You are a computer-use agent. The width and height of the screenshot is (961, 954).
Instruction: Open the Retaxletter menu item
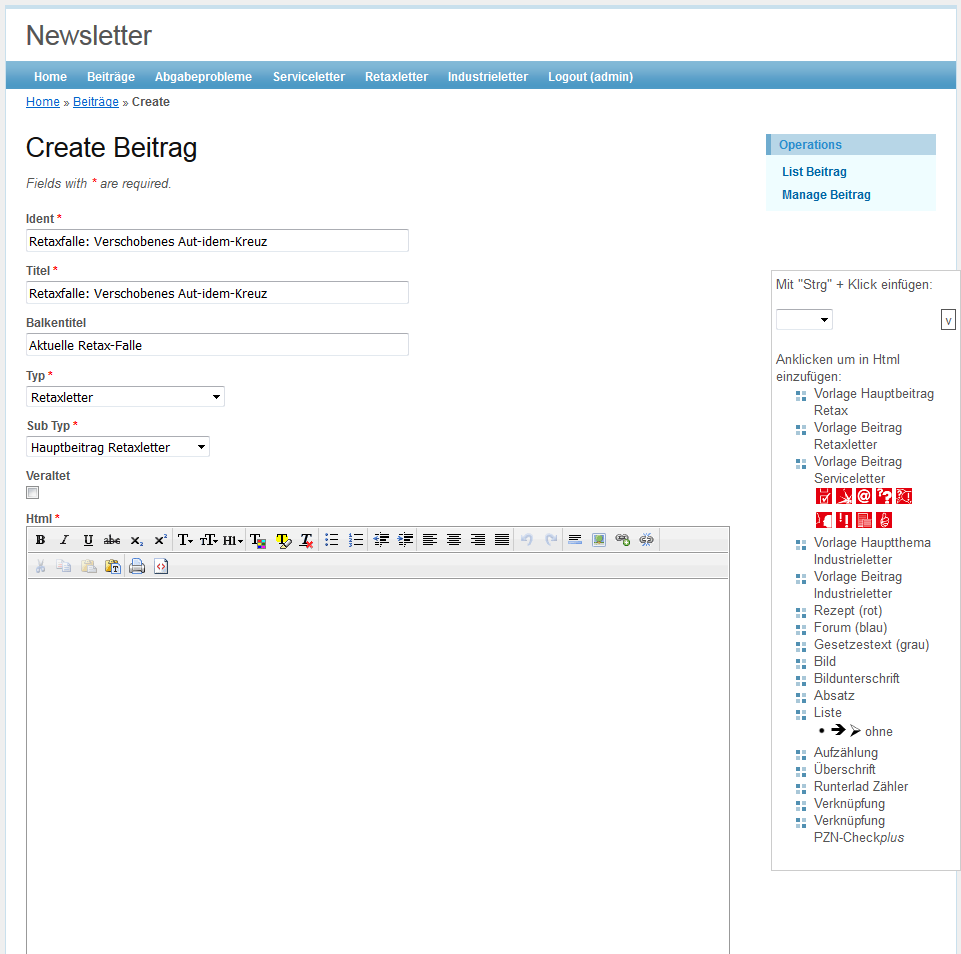point(396,77)
